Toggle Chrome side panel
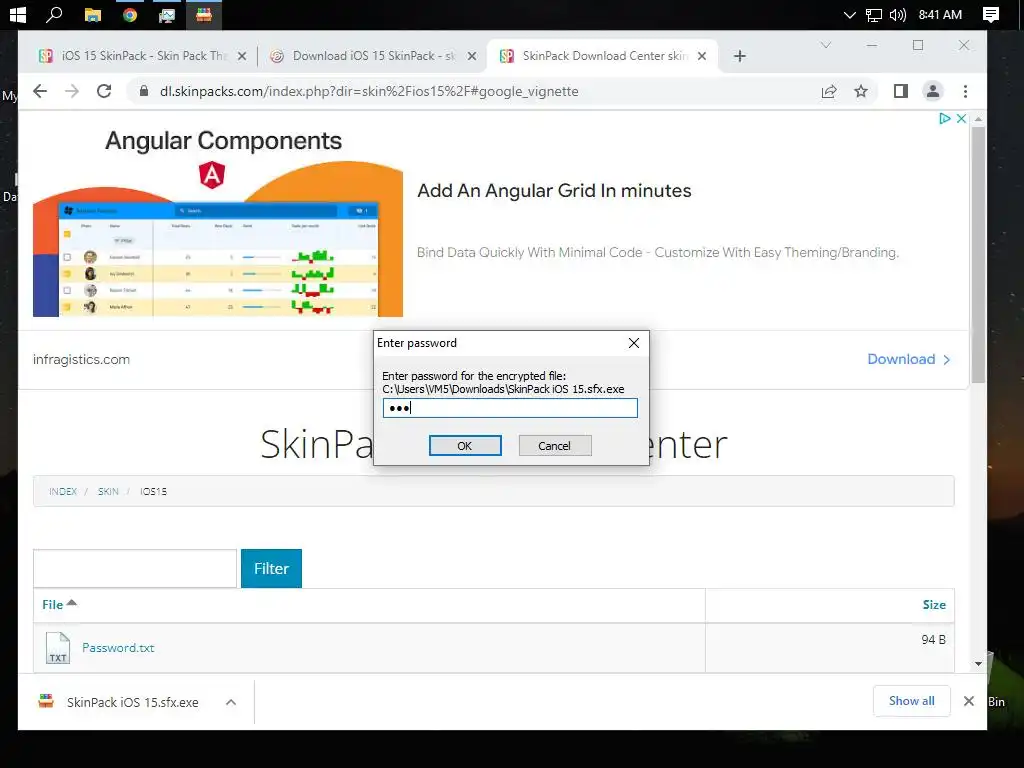 point(901,91)
